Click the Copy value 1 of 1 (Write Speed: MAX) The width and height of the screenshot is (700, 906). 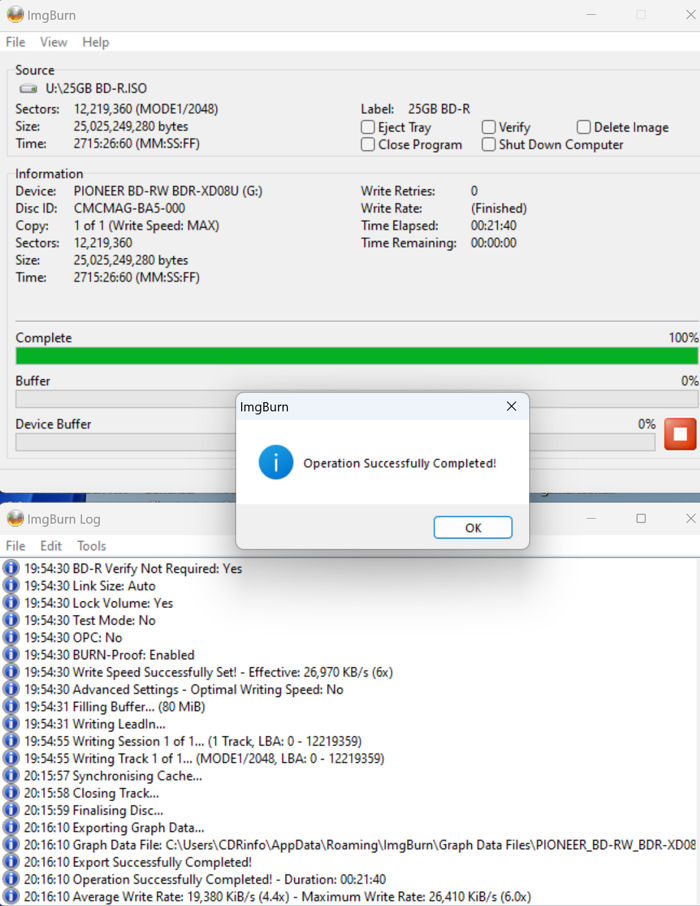[146, 225]
